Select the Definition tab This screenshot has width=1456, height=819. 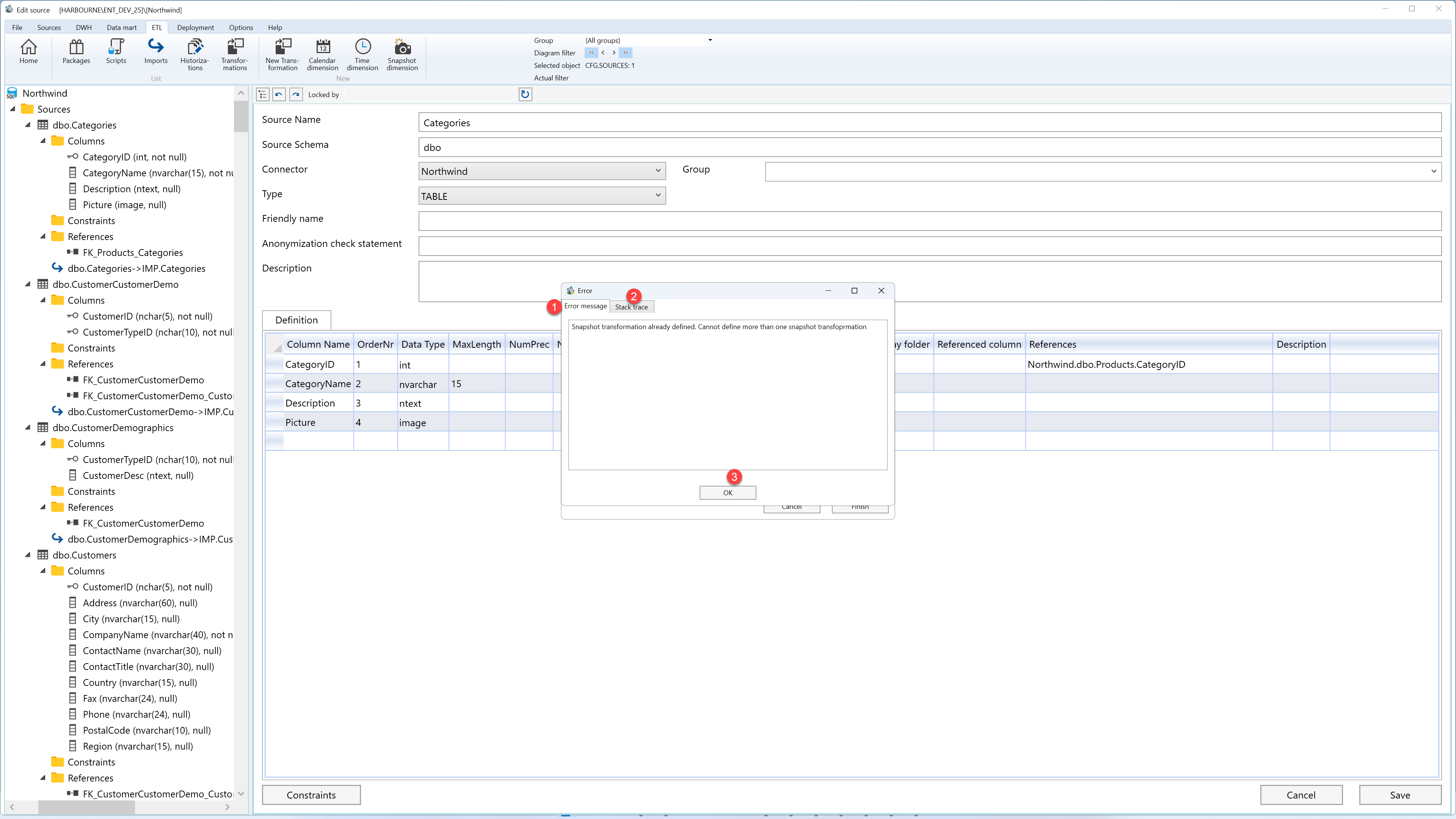[296, 320]
